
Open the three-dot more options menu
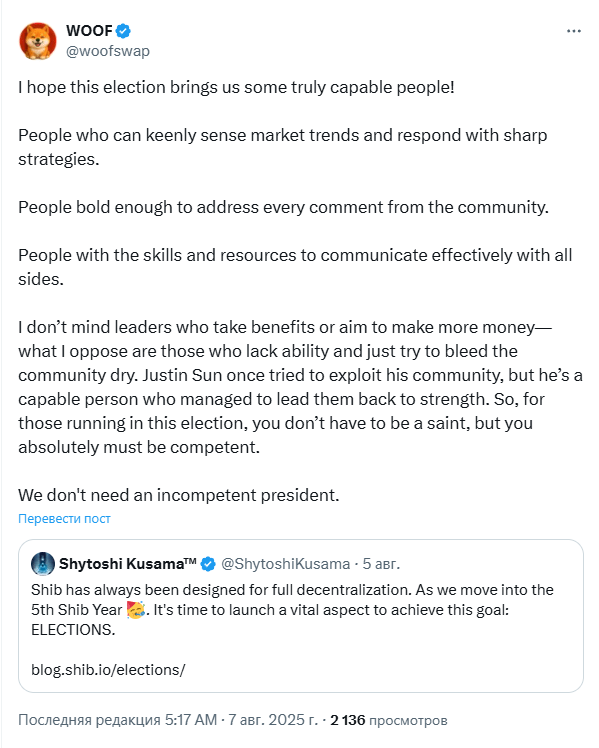[x=574, y=31]
